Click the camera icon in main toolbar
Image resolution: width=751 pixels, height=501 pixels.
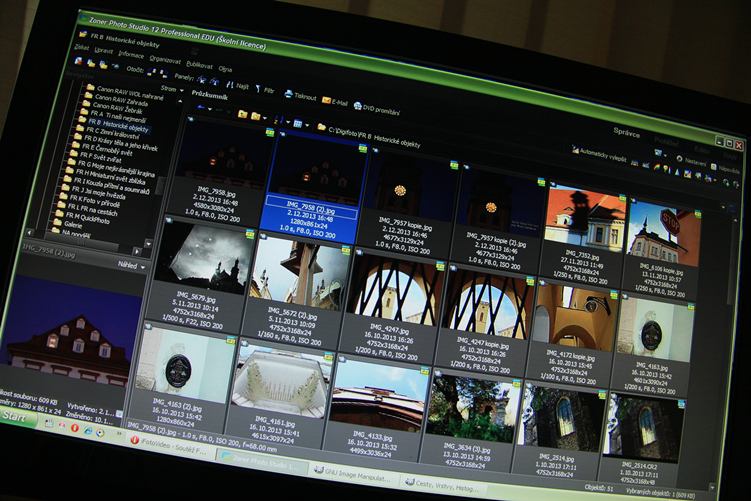[115, 66]
